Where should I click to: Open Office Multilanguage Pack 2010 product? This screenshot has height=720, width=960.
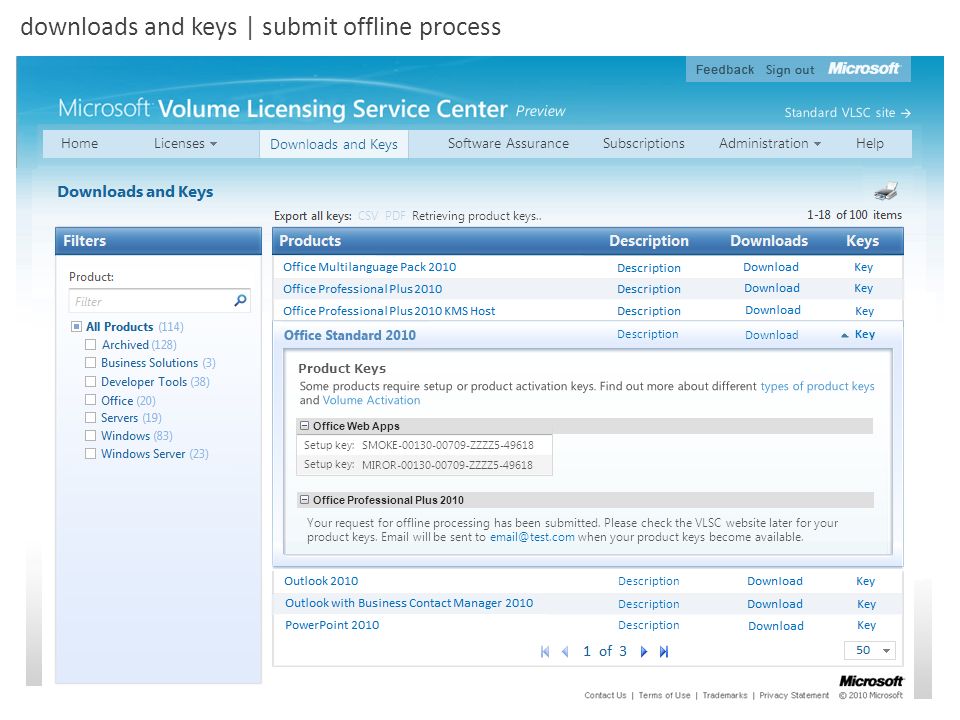pos(369,267)
